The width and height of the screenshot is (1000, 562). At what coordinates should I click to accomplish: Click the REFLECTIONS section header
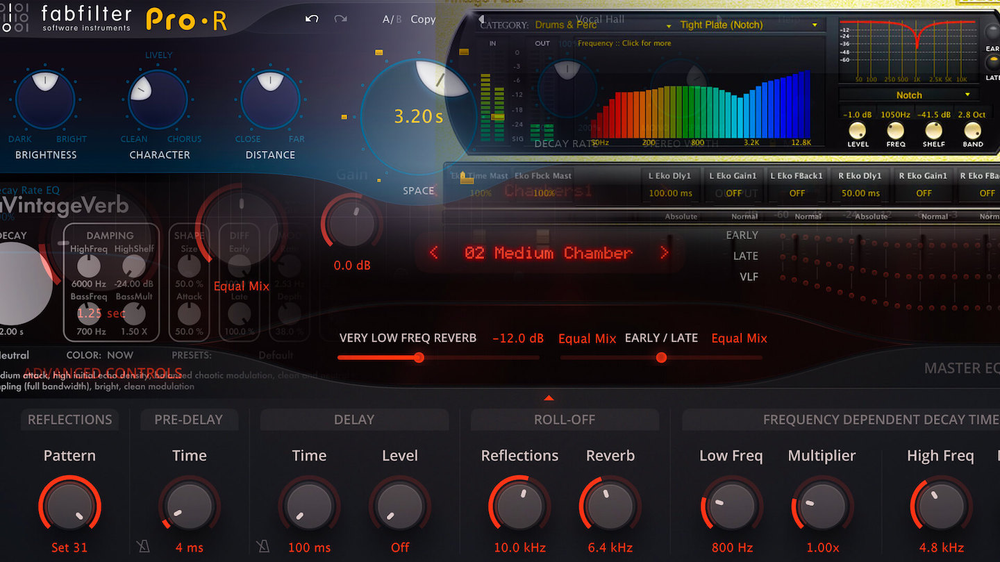click(70, 420)
